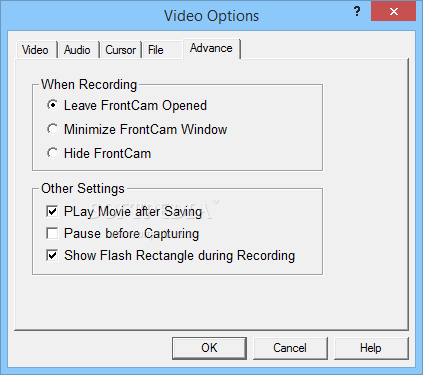Open the question mark help icon
This screenshot has width=423, height=375.
tap(357, 12)
